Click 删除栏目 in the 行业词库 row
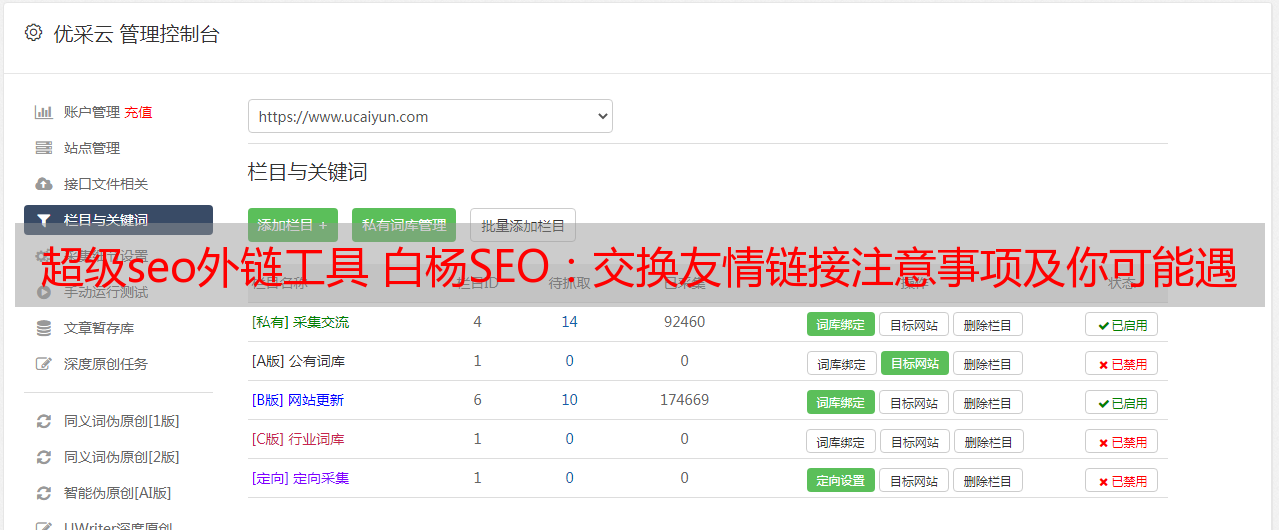This screenshot has height=530, width=1279. point(987,441)
